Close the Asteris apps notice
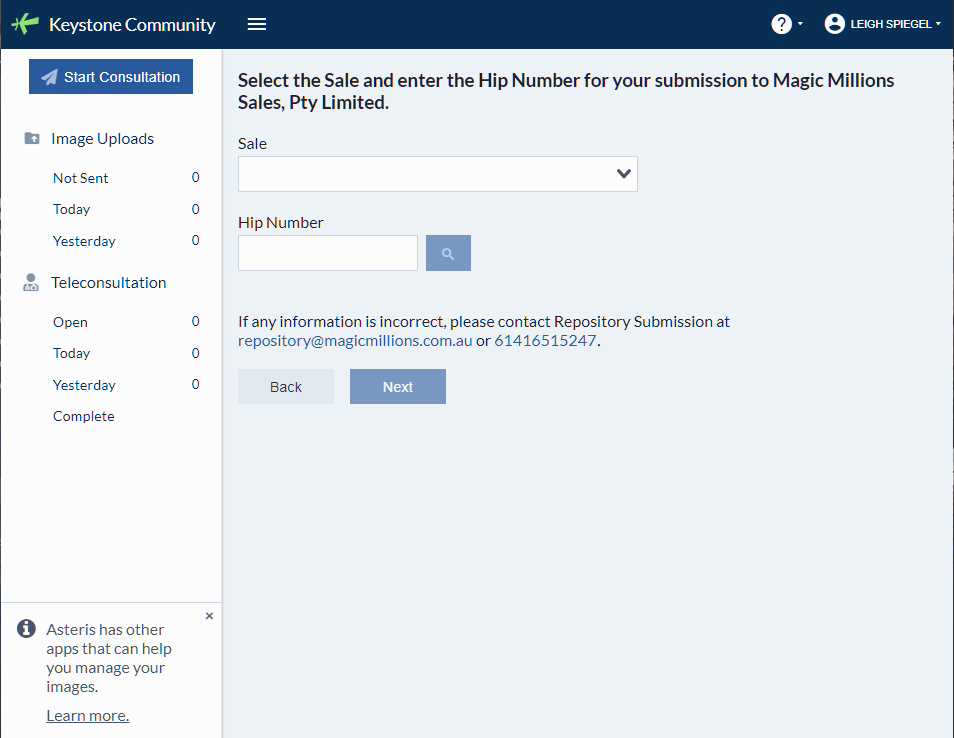This screenshot has height=738, width=954. tap(209, 616)
